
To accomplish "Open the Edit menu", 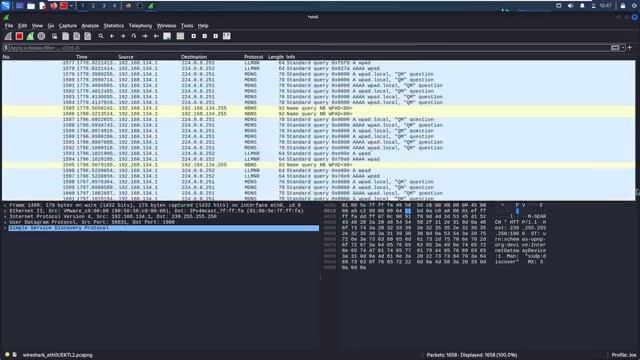I will [x=22, y=26].
